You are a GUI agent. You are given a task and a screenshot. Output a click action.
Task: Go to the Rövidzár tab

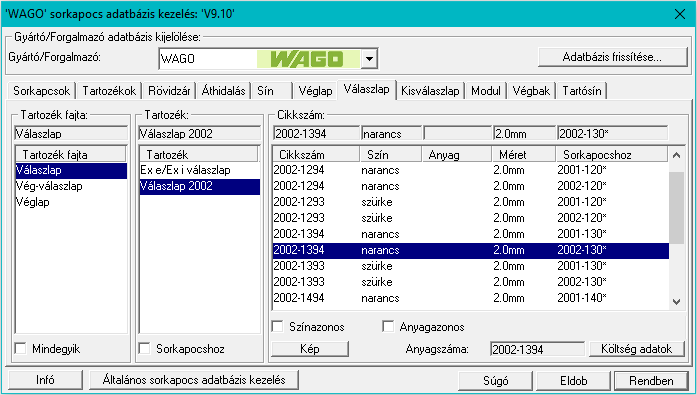click(x=169, y=91)
